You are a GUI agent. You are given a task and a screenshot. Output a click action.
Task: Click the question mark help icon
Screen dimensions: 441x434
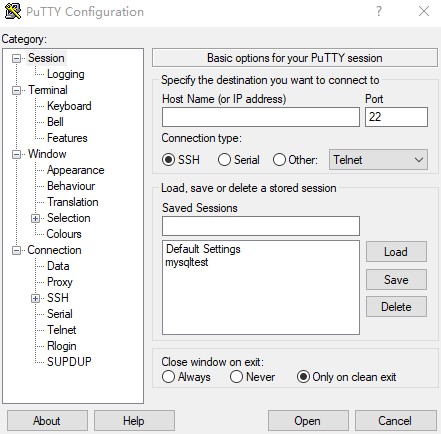tap(379, 11)
